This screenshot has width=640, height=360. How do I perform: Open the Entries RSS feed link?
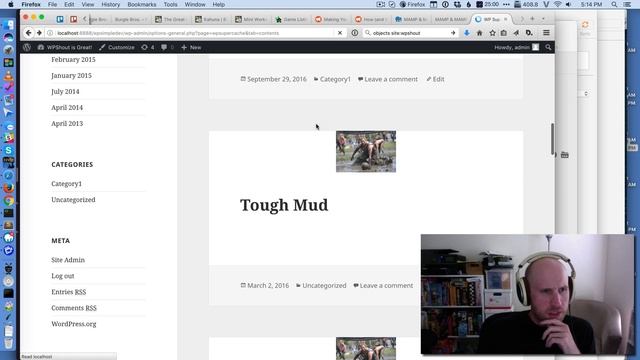click(69, 292)
